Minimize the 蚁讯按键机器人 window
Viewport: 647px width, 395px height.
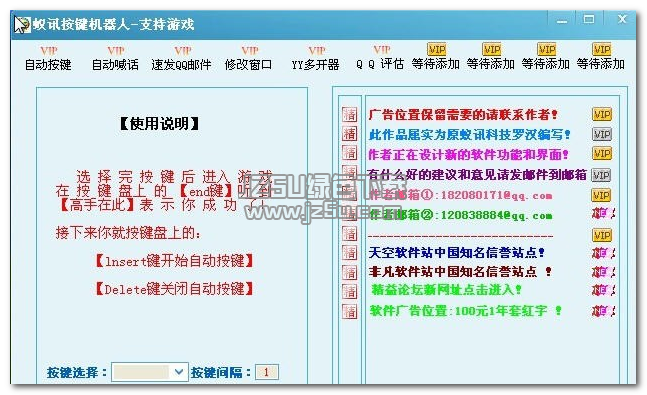tap(562, 20)
